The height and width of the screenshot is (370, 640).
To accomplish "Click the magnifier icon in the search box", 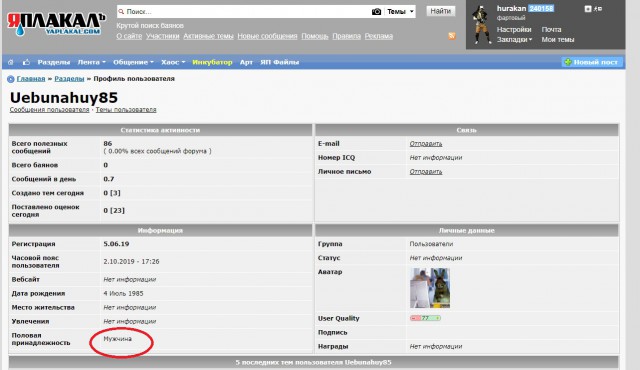I will tap(121, 11).
